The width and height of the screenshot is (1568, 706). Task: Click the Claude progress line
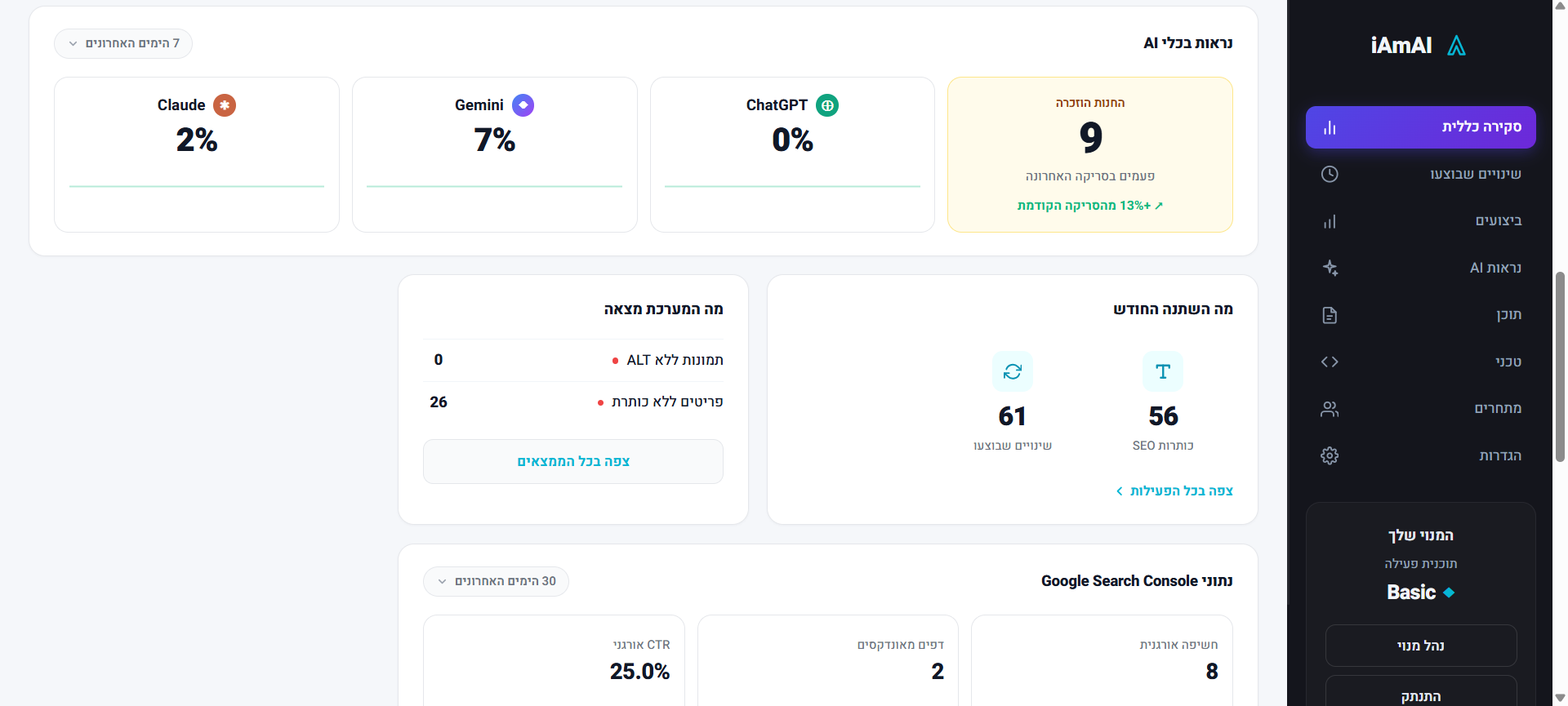point(197,186)
